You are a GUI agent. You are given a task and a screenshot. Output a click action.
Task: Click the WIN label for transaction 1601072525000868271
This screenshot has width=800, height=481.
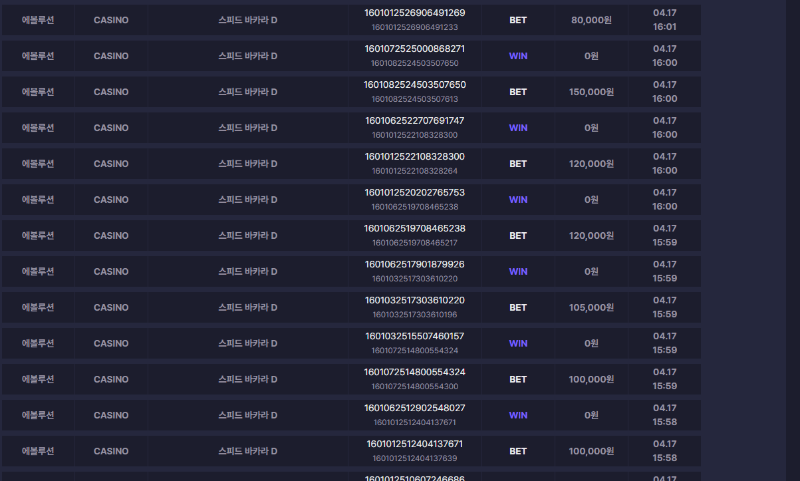(518, 56)
